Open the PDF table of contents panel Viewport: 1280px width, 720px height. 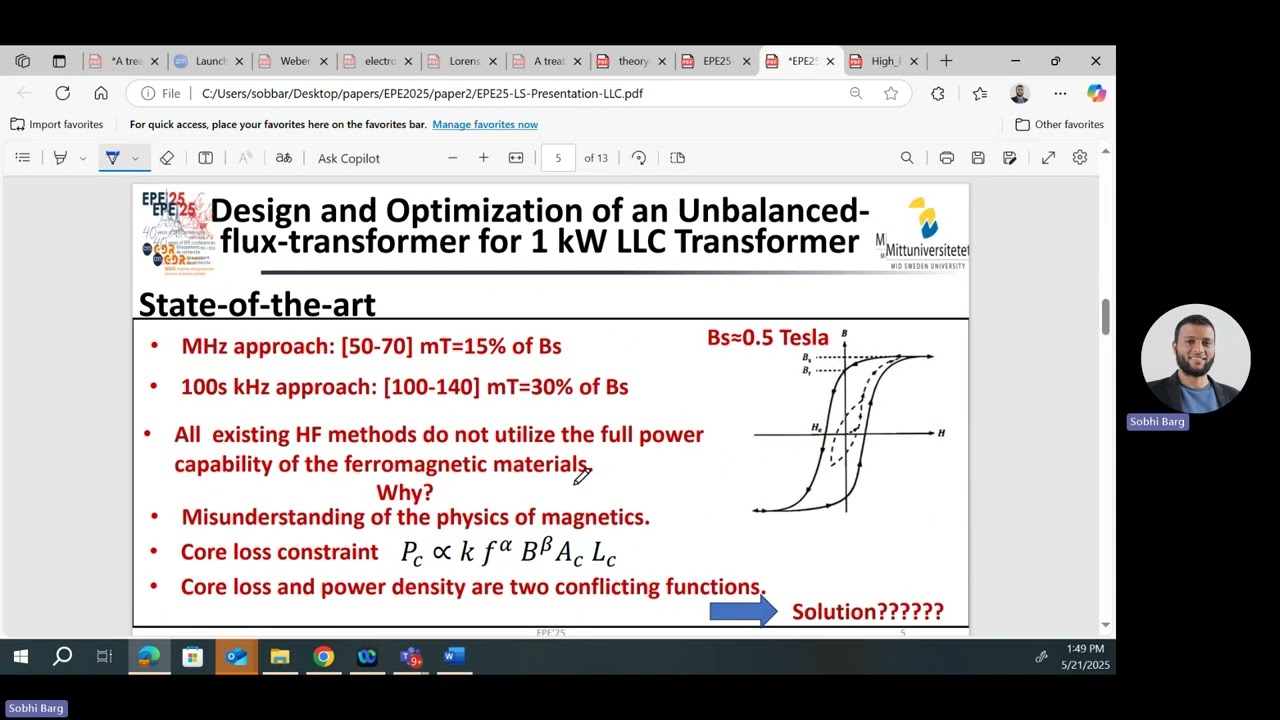[23, 158]
